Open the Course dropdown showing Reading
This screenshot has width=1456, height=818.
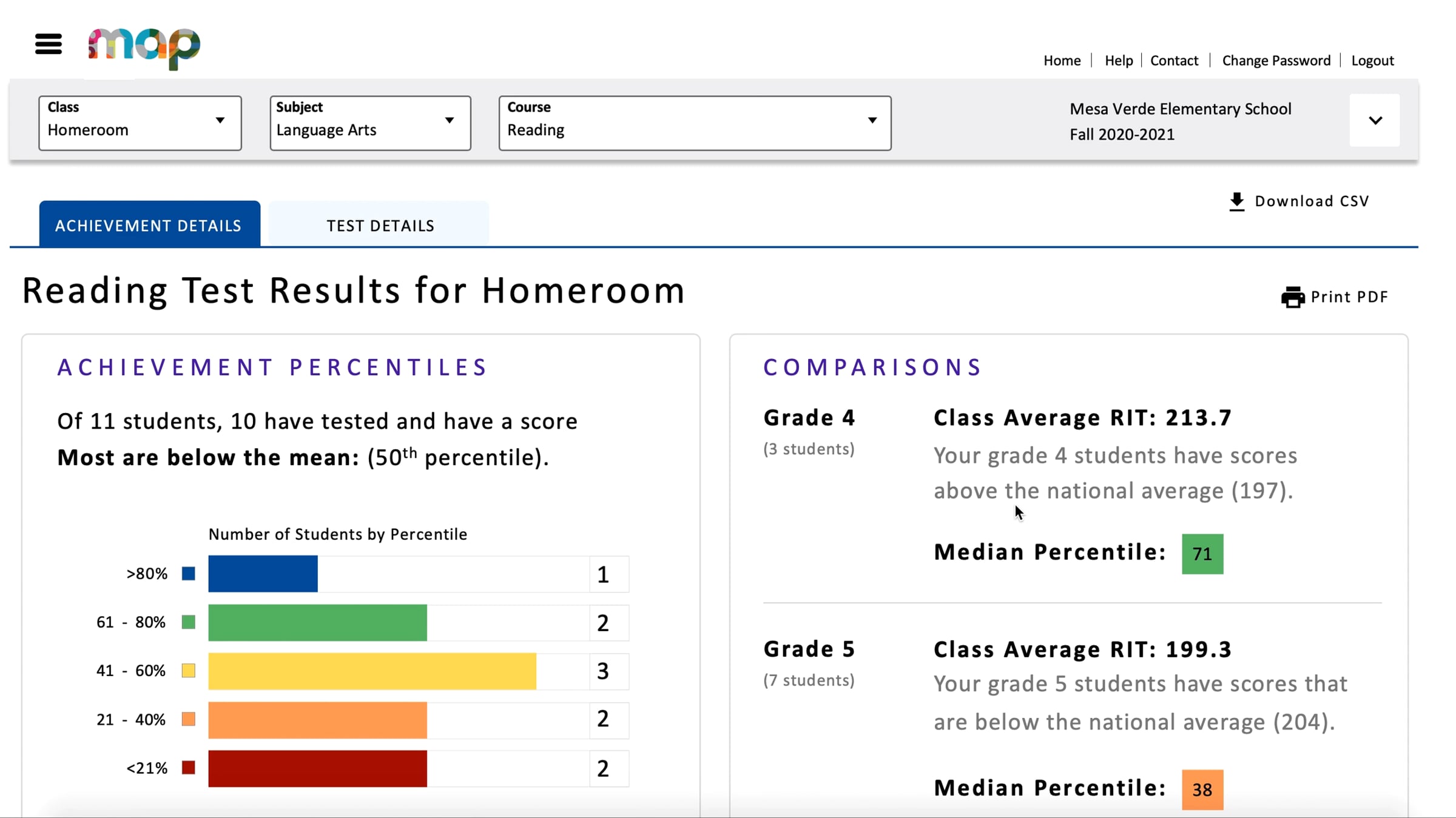click(695, 123)
